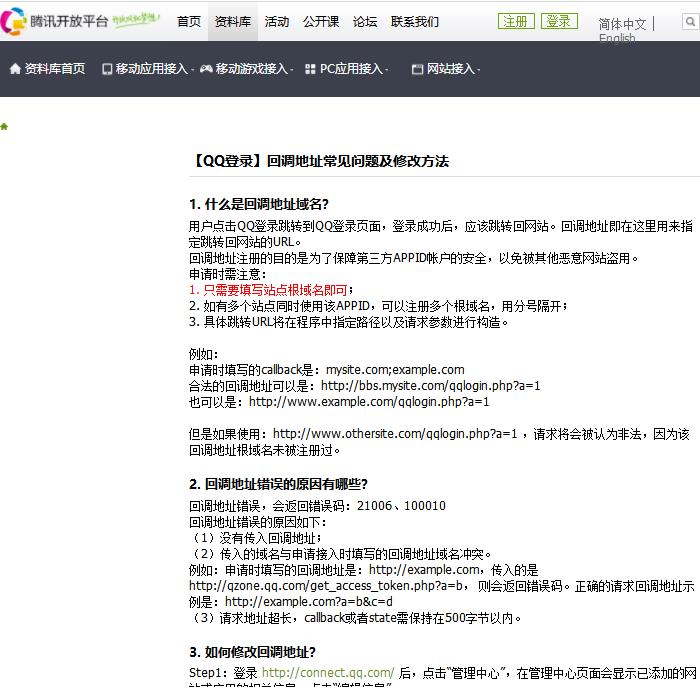Click 联系我们 in the top navigation
The width and height of the screenshot is (700, 687).
(x=415, y=21)
